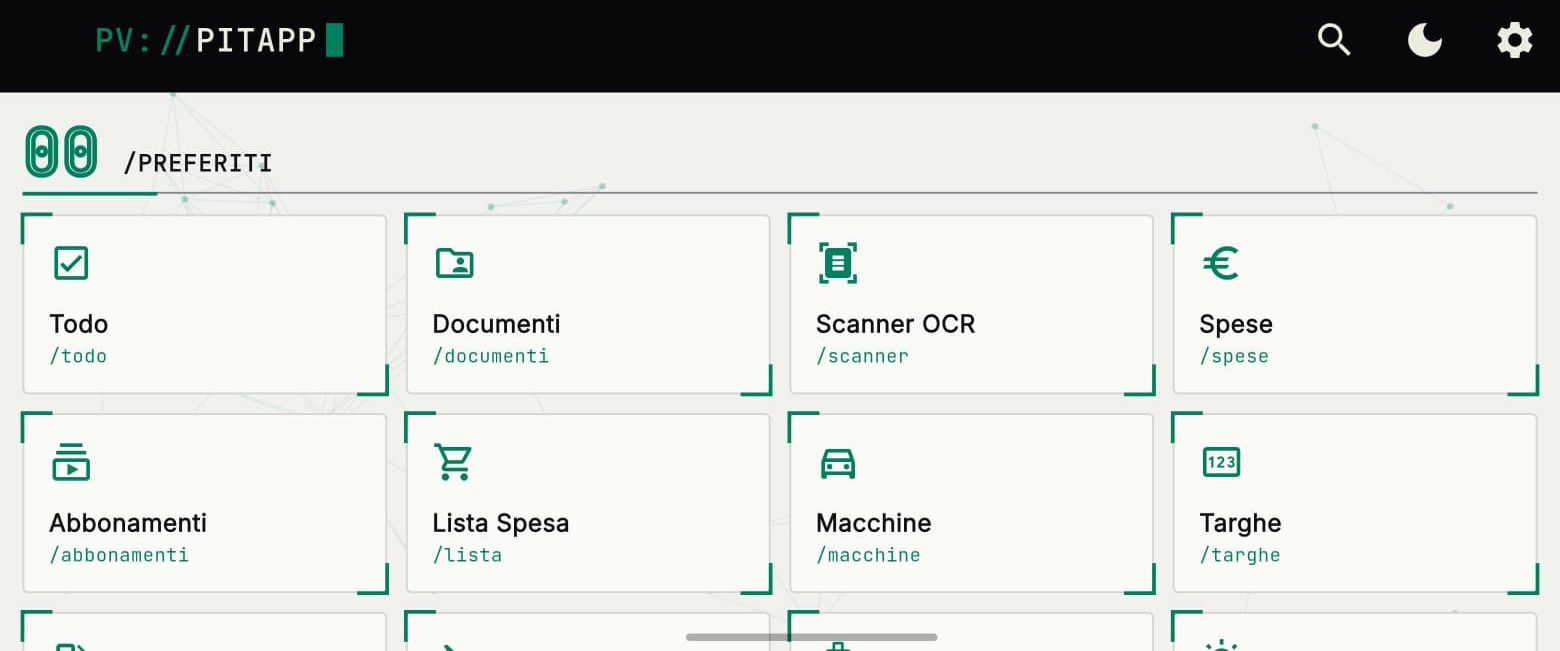Click the /scanner path text
The image size is (1560, 651).
(862, 356)
